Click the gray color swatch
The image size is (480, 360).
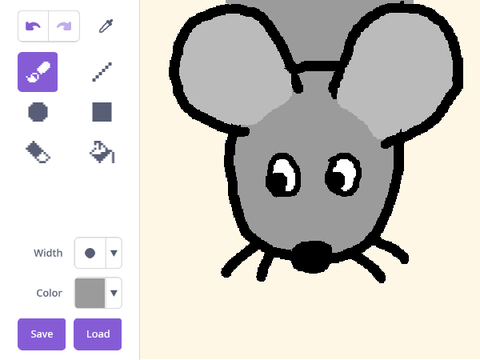[x=90, y=293]
